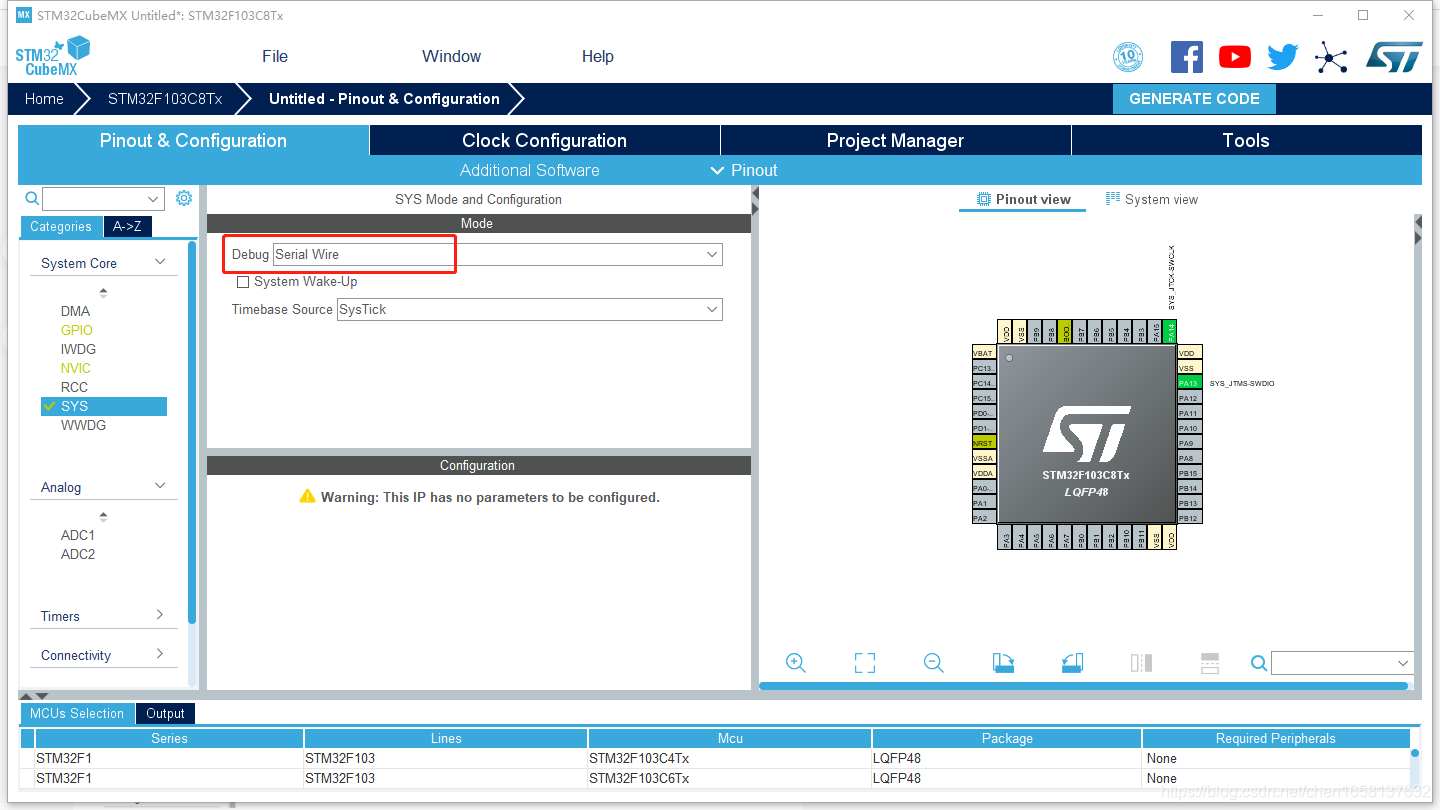Select the NRST pin on chip
The height and width of the screenshot is (810, 1440).
click(984, 443)
